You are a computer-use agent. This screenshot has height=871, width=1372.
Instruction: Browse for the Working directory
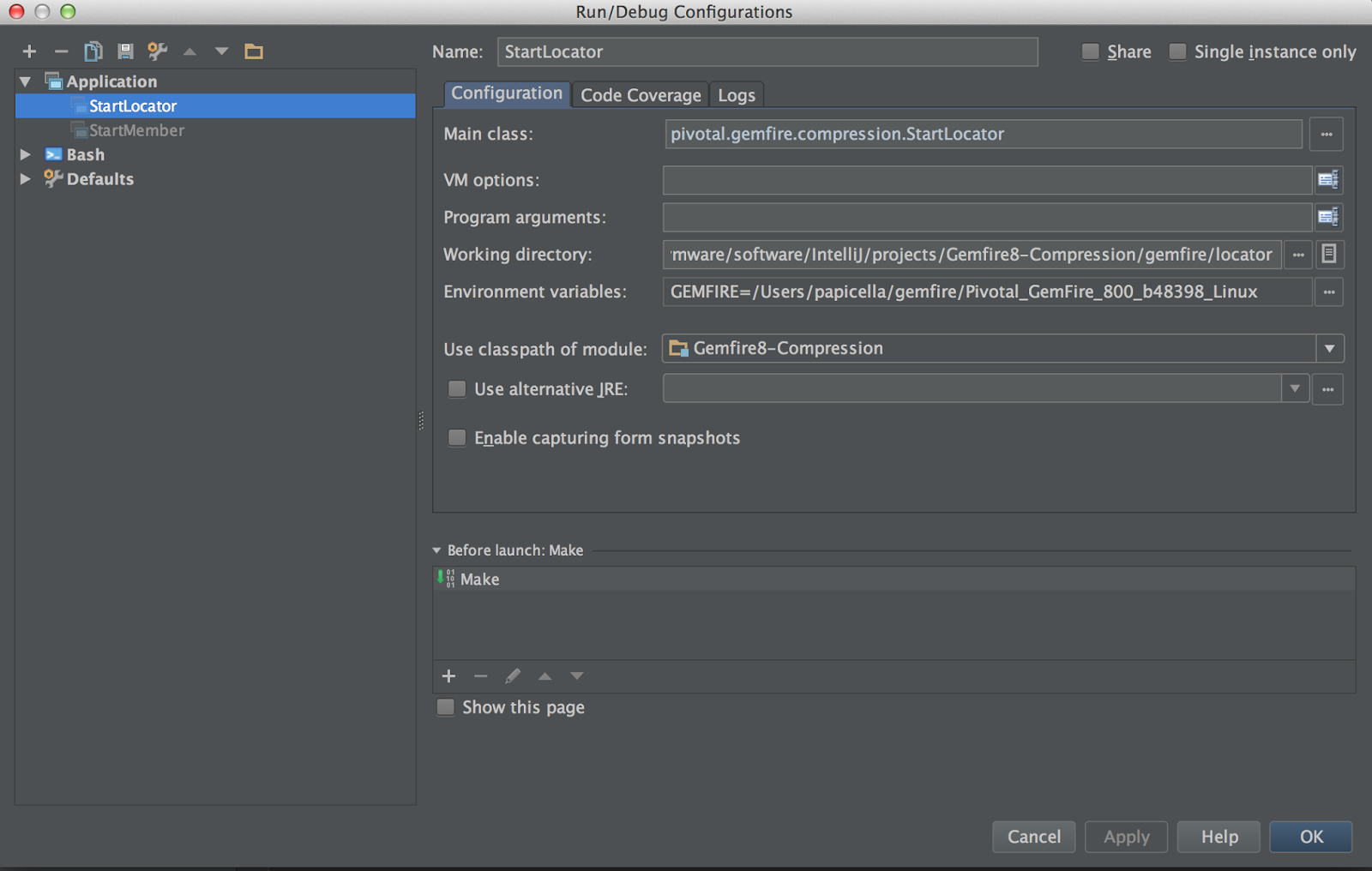click(x=1297, y=255)
